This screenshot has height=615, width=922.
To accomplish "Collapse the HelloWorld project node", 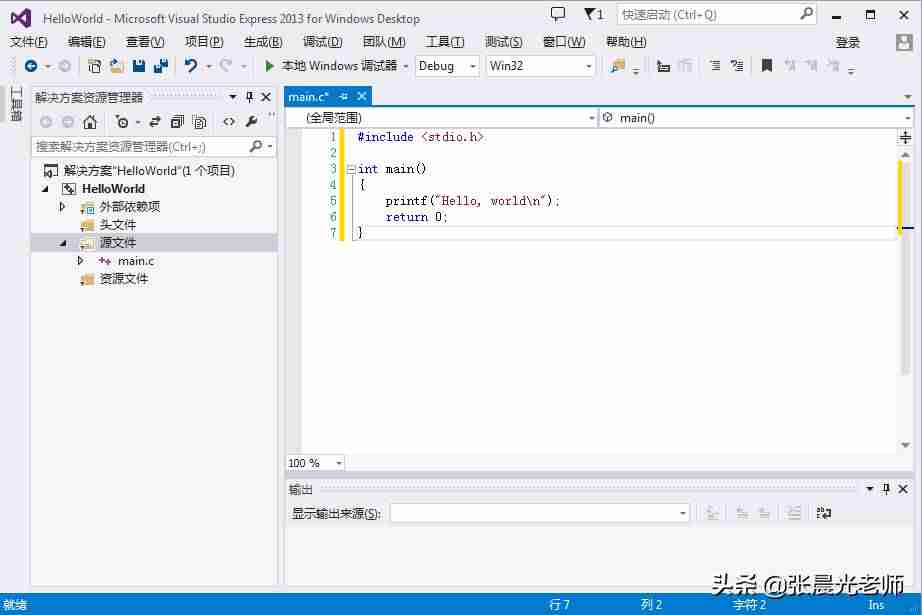I will pyautogui.click(x=46, y=189).
